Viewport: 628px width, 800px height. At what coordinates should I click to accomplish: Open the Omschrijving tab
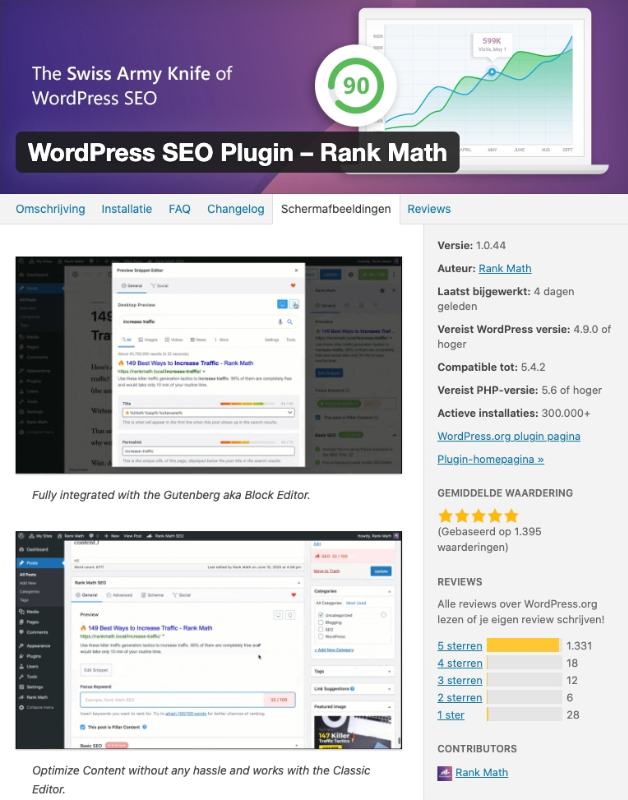point(50,209)
